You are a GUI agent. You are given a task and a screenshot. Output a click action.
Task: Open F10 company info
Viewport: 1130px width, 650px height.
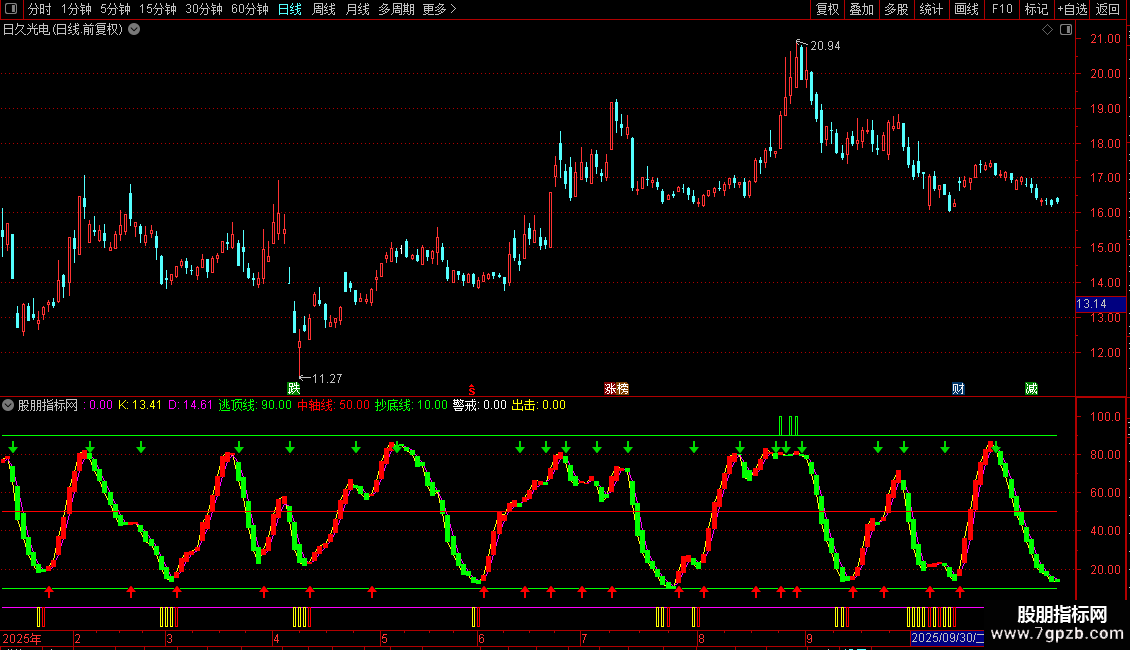tap(1002, 9)
